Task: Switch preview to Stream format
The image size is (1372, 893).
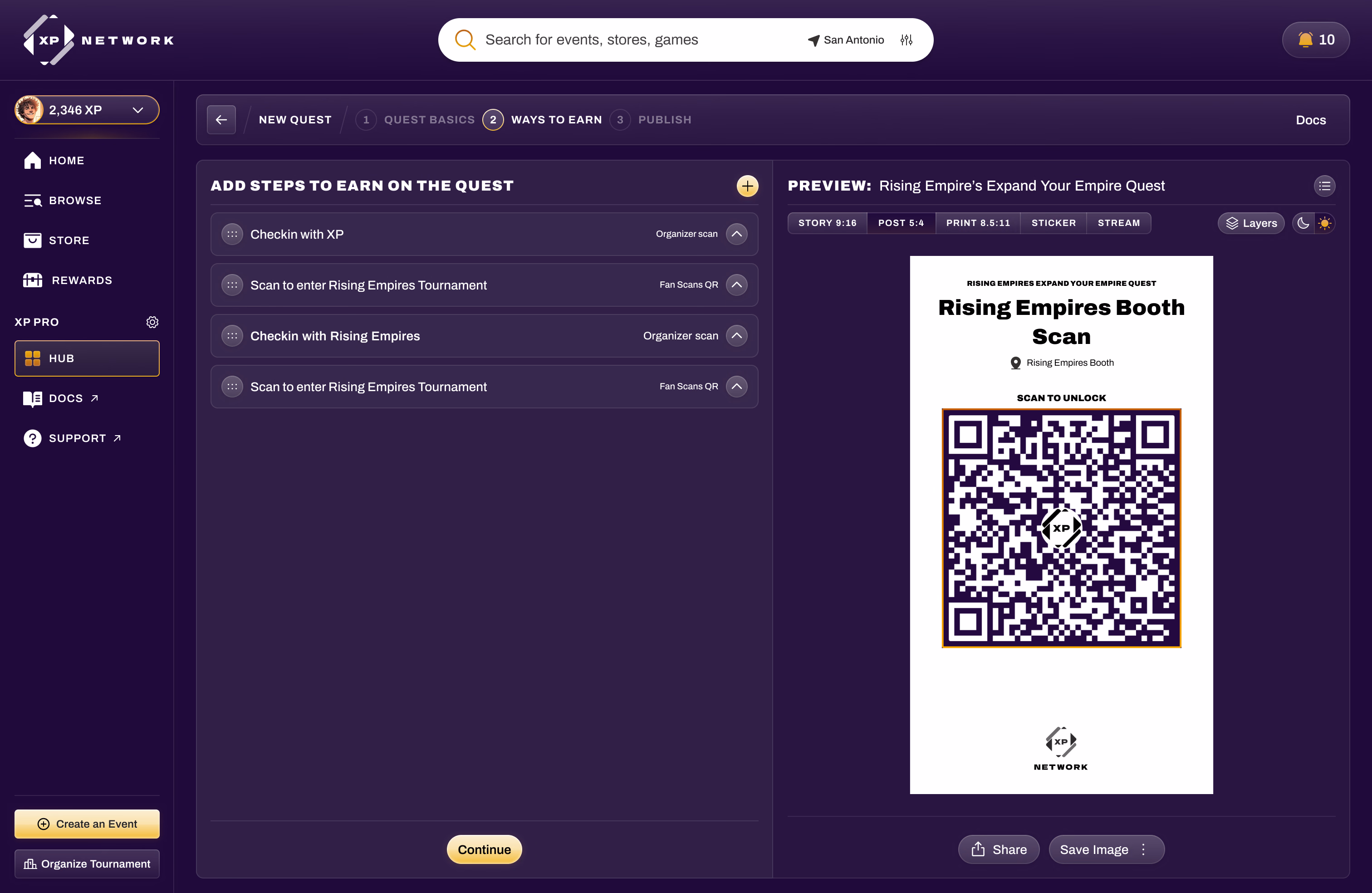Action: (x=1118, y=222)
